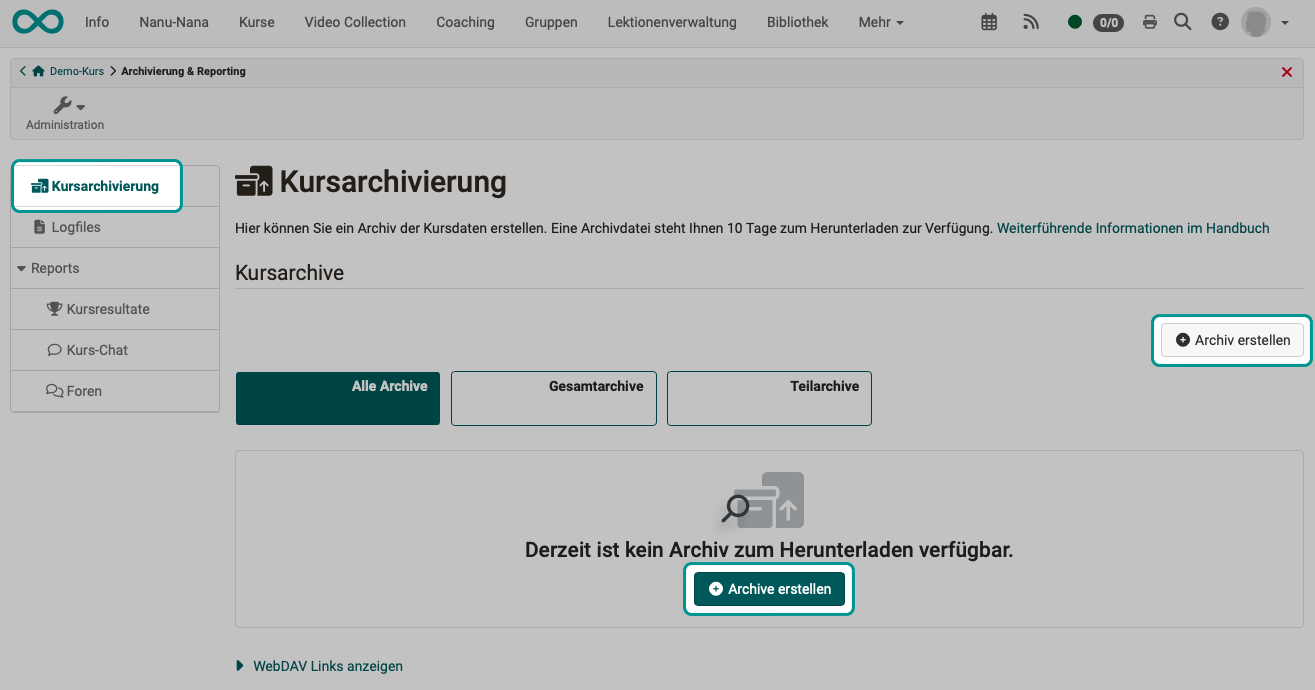The width and height of the screenshot is (1315, 690).
Task: Open Logfiles in the sidebar
Action: tap(115, 227)
